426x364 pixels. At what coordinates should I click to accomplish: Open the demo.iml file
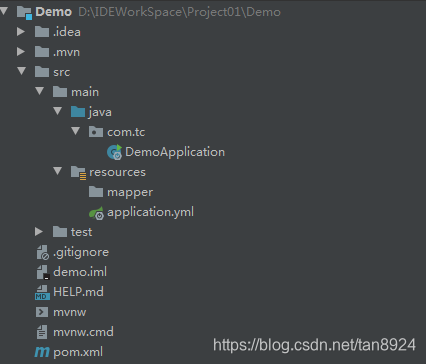click(80, 272)
